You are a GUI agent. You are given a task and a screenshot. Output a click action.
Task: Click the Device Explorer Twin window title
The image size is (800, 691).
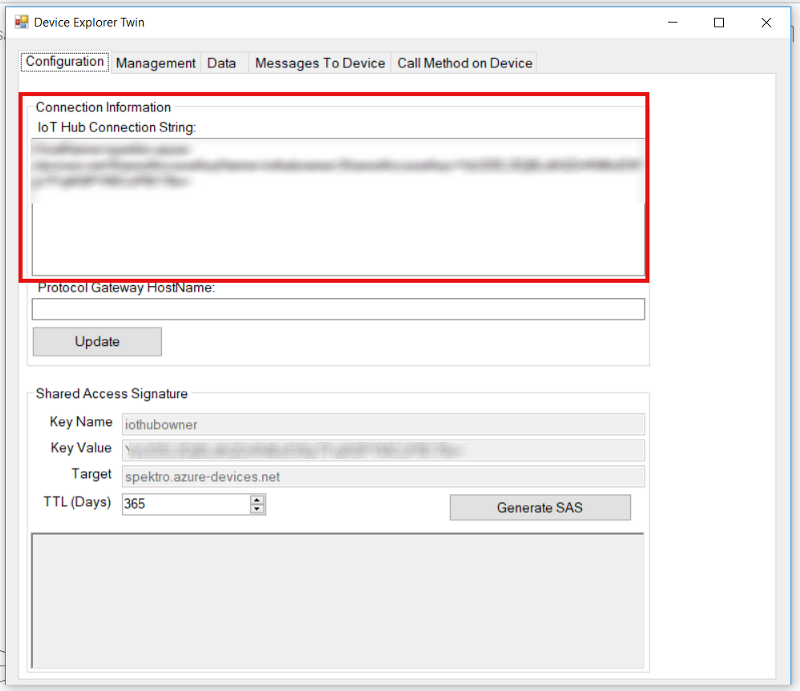89,22
